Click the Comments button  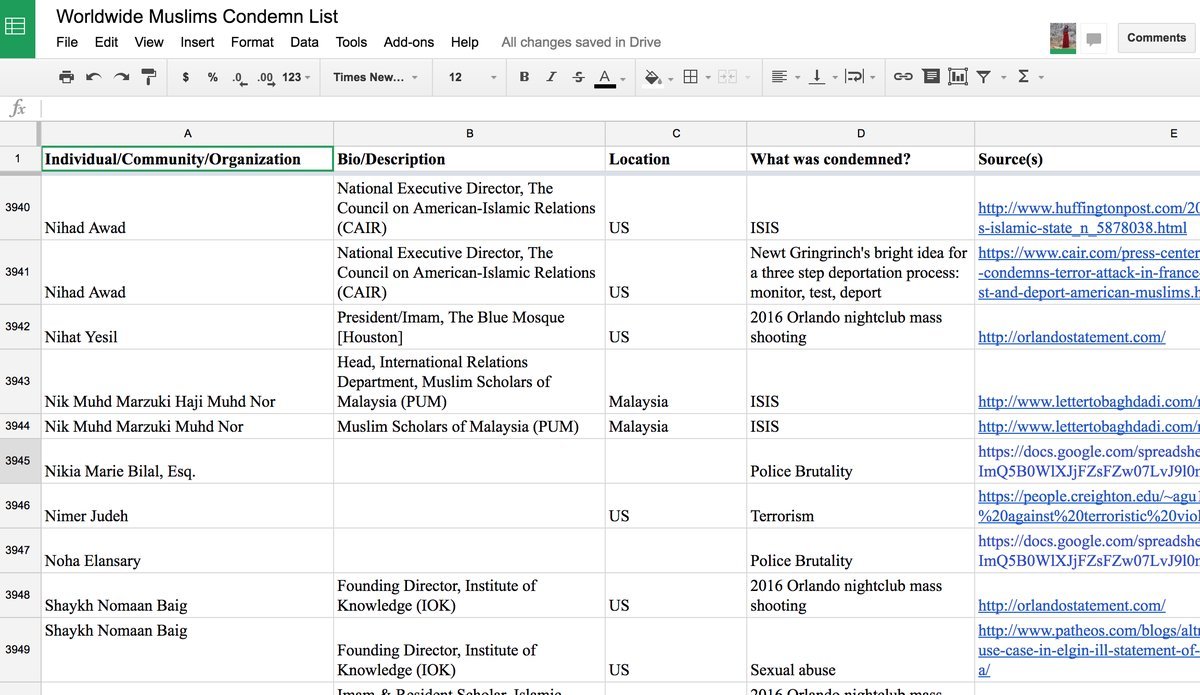coord(1156,38)
